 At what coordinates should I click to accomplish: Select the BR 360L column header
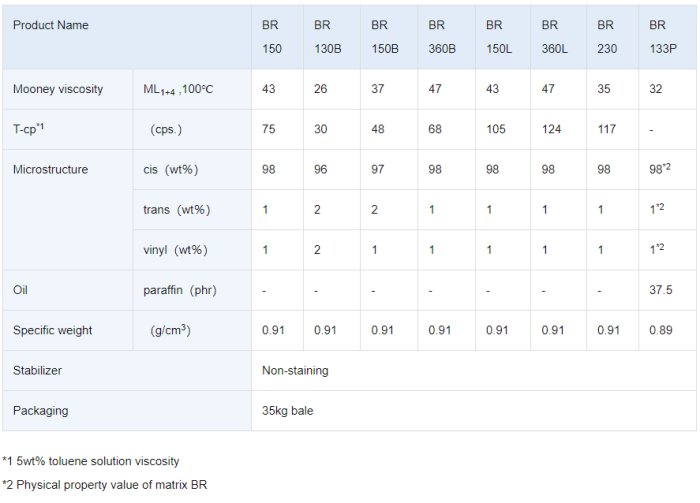coord(553,36)
